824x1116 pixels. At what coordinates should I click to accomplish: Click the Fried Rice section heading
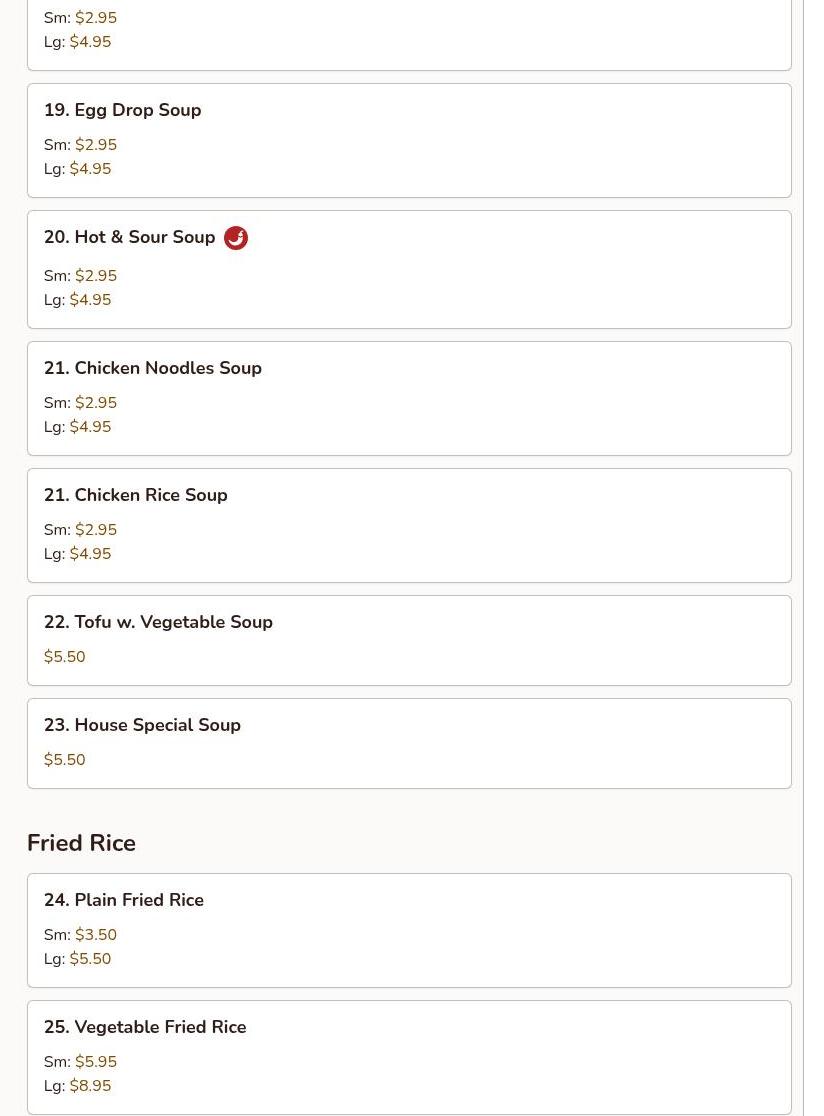(x=81, y=843)
